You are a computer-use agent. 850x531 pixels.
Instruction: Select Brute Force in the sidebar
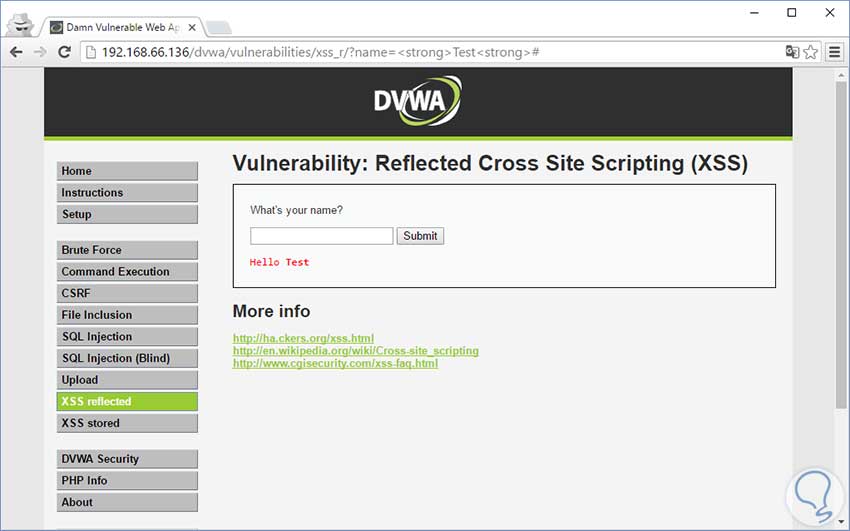click(127, 250)
